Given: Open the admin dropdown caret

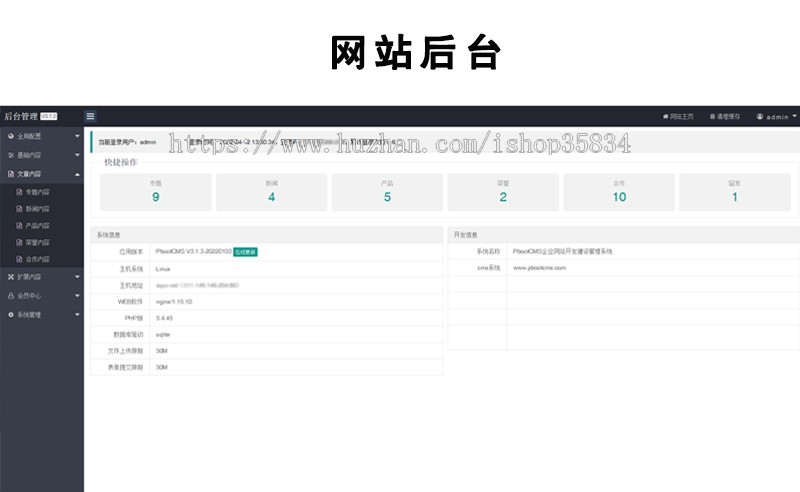Looking at the screenshot, I should pyautogui.click(x=794, y=116).
